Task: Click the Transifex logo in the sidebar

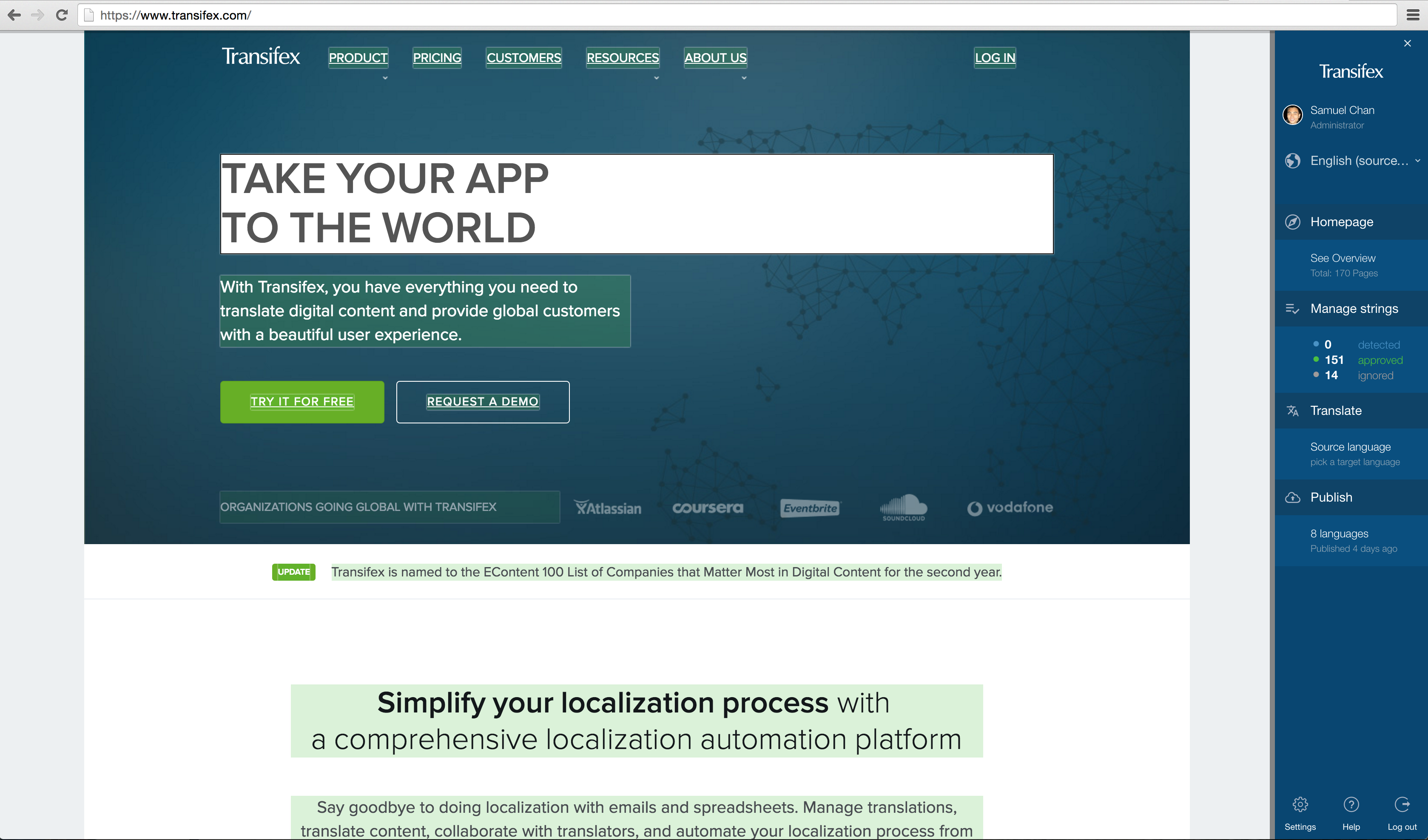Action: 1351,71
